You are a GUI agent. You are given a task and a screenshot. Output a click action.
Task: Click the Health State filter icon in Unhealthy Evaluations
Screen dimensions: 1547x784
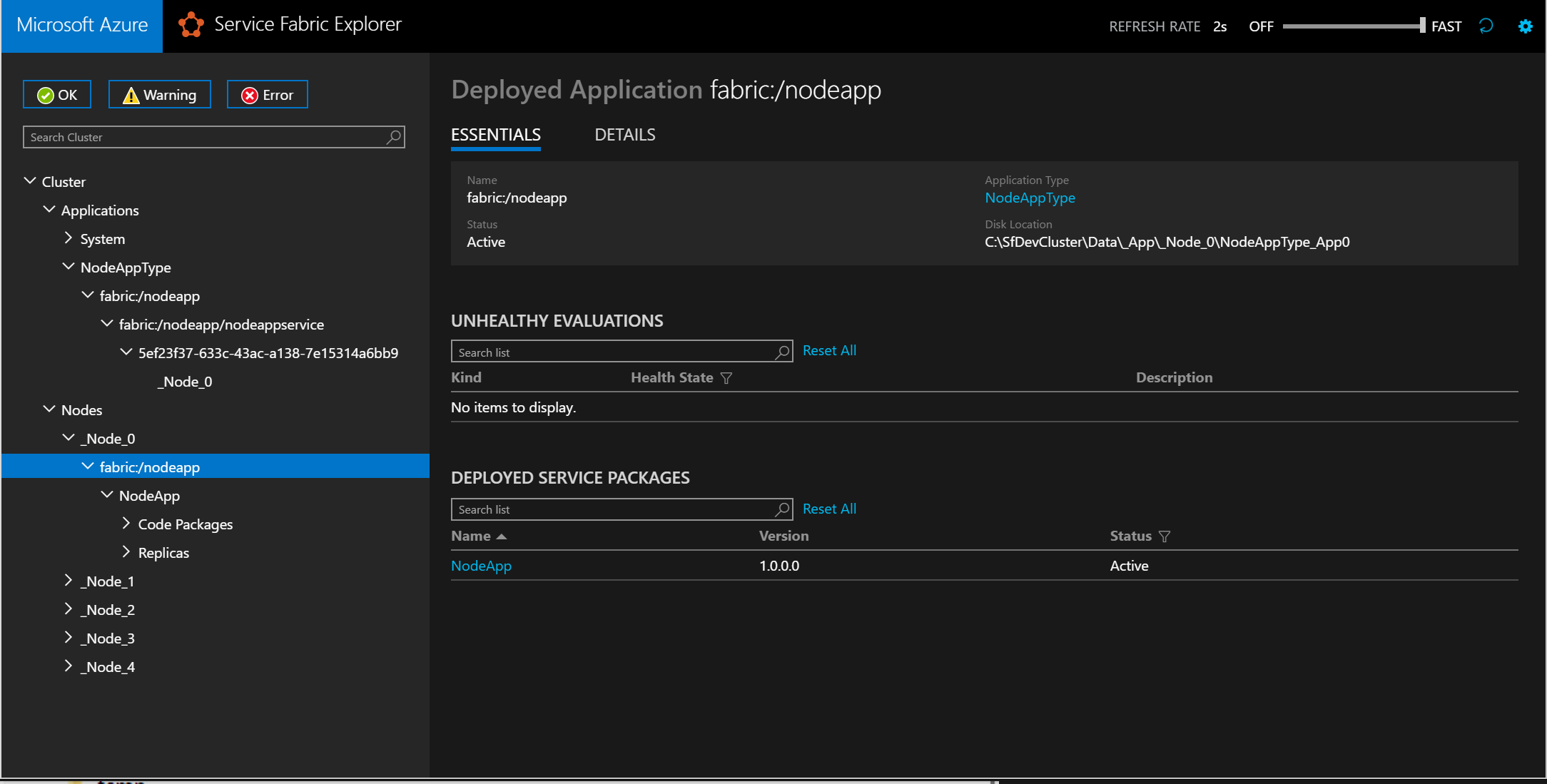727,377
